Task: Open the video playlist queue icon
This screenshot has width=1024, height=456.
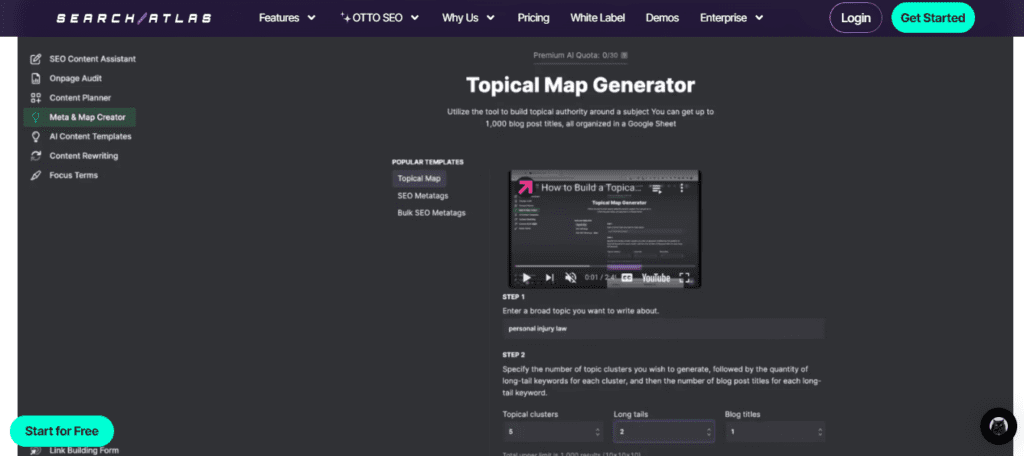Action: point(656,188)
